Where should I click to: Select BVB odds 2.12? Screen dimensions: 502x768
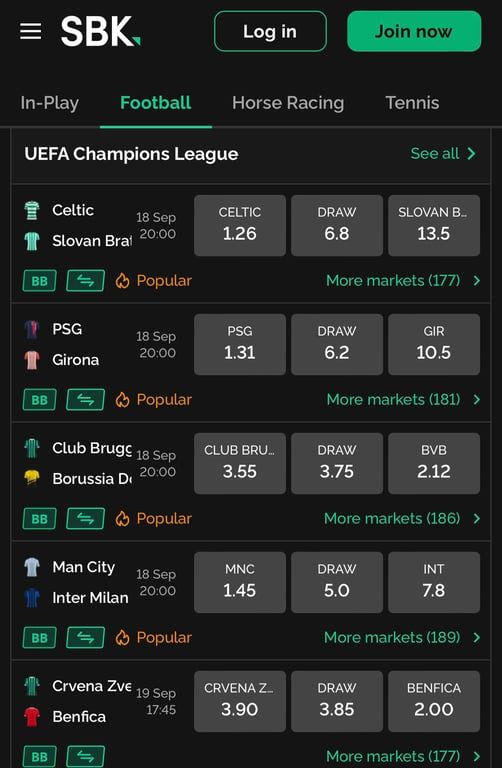(434, 463)
